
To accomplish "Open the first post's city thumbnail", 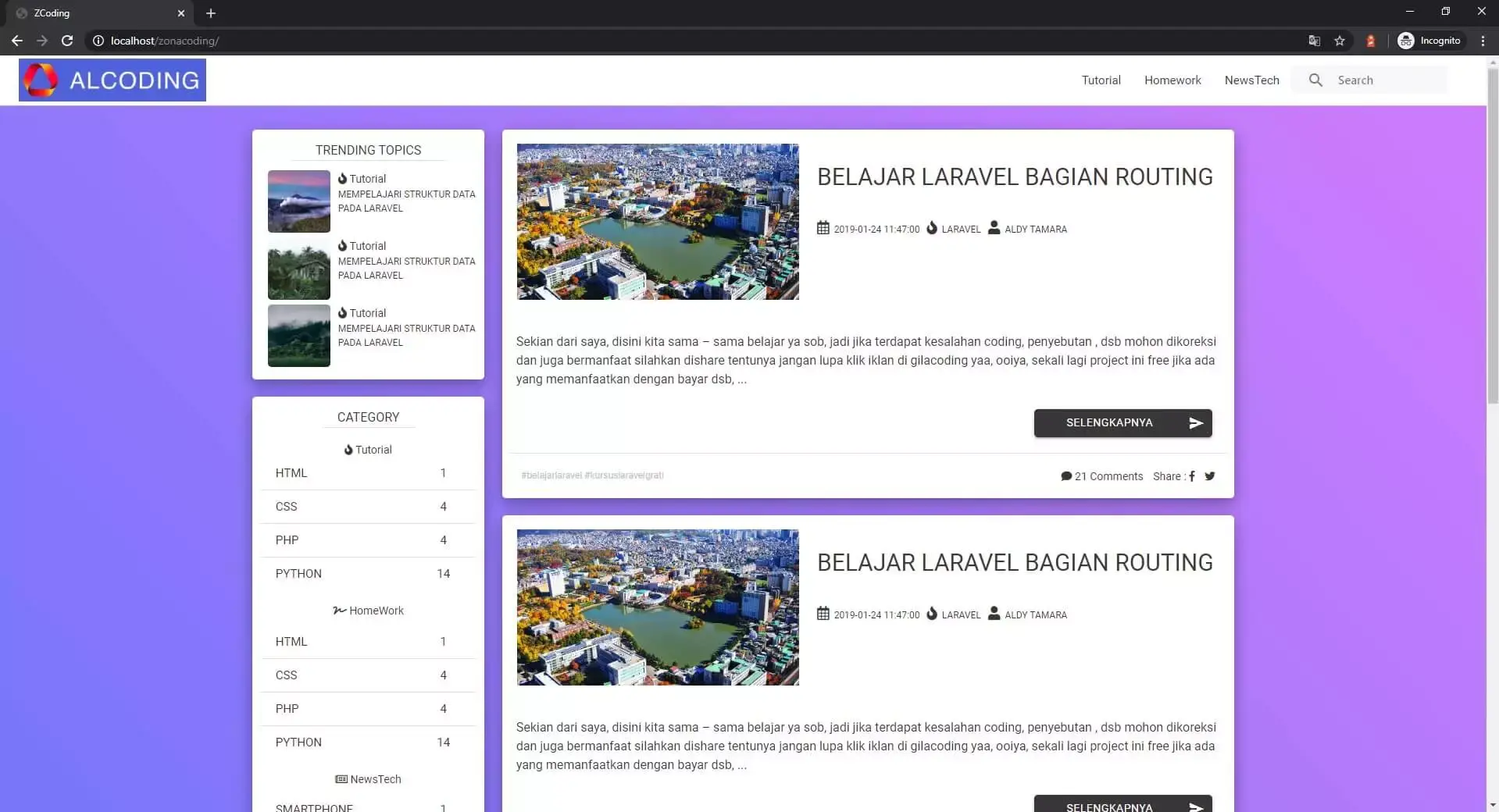I will [658, 222].
